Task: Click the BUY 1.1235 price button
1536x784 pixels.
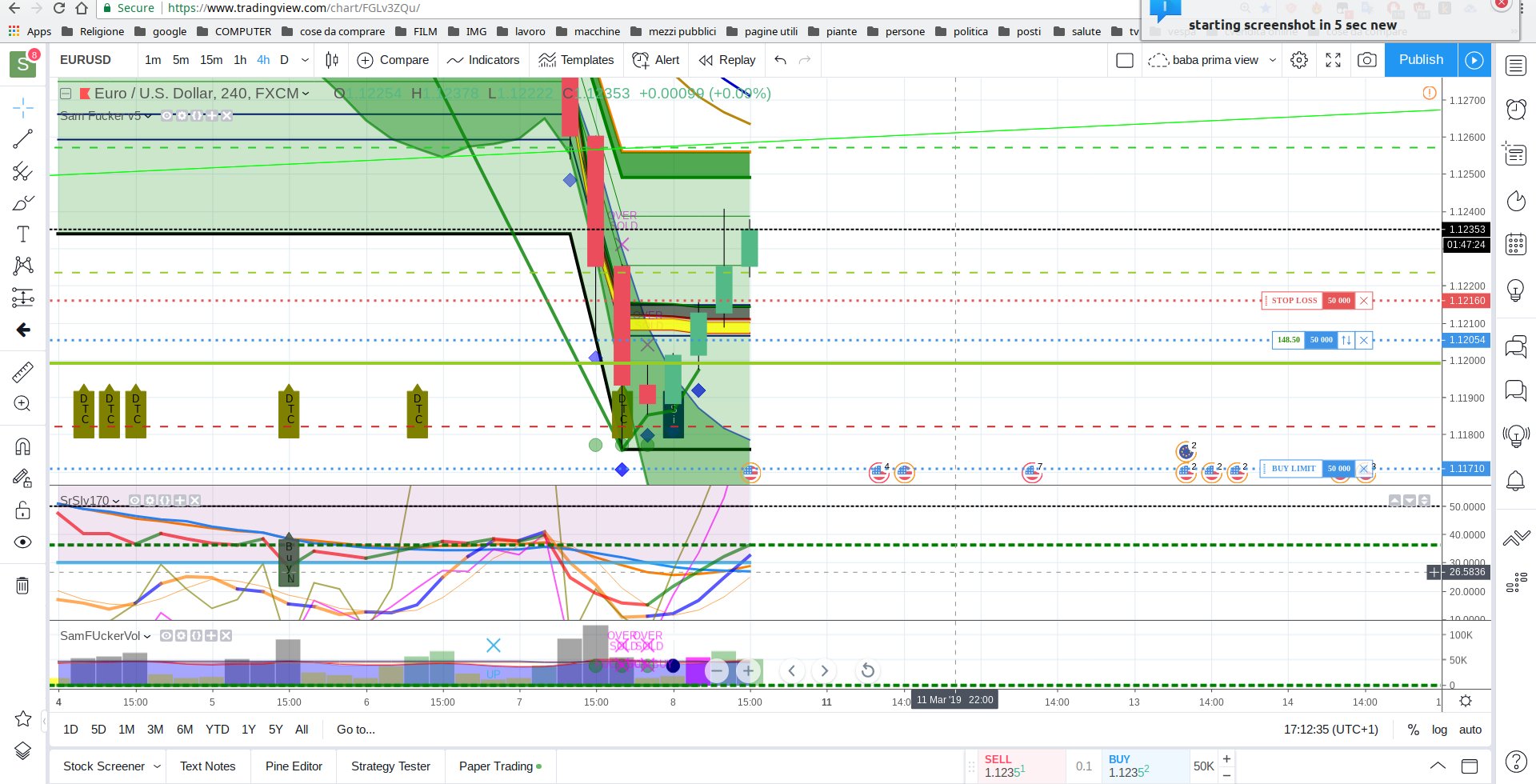Action: pyautogui.click(x=1146, y=766)
